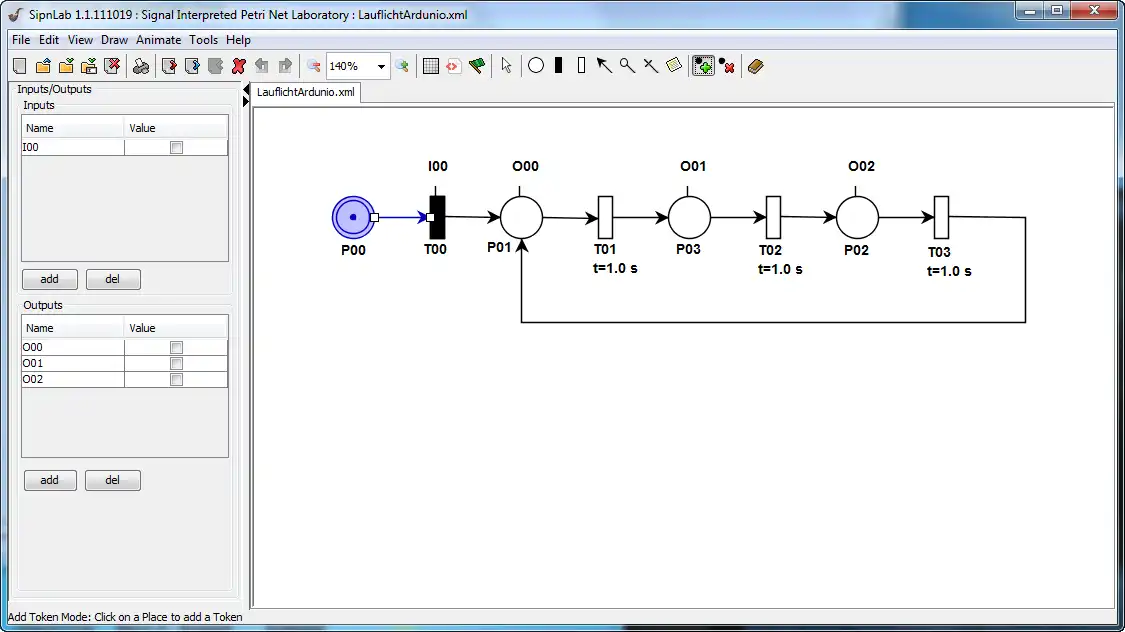Toggle the O01 output value checkbox
1125x632 pixels.
[x=176, y=364]
